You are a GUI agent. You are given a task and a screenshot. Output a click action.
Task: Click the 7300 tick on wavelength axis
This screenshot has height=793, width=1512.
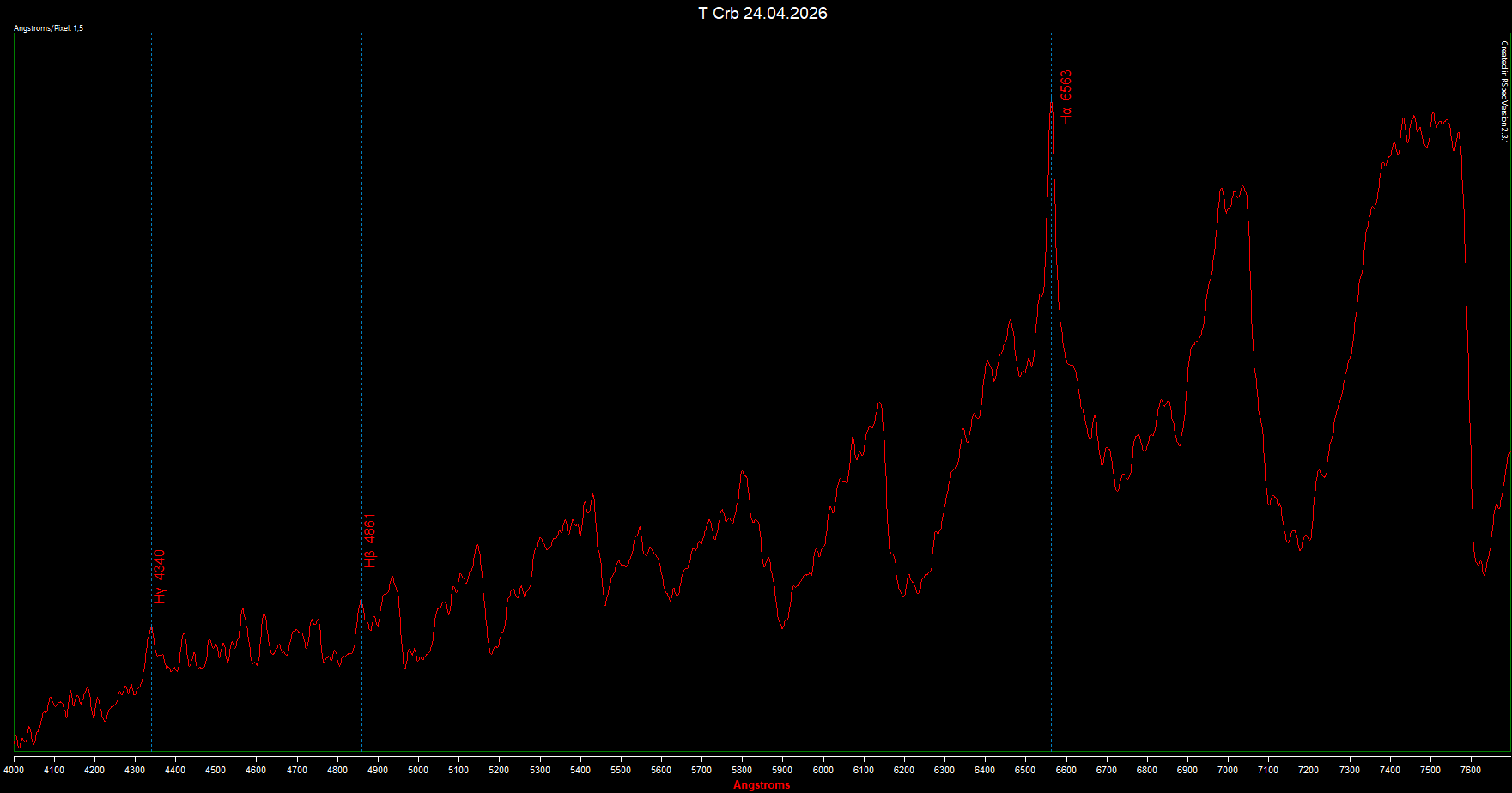1350,770
